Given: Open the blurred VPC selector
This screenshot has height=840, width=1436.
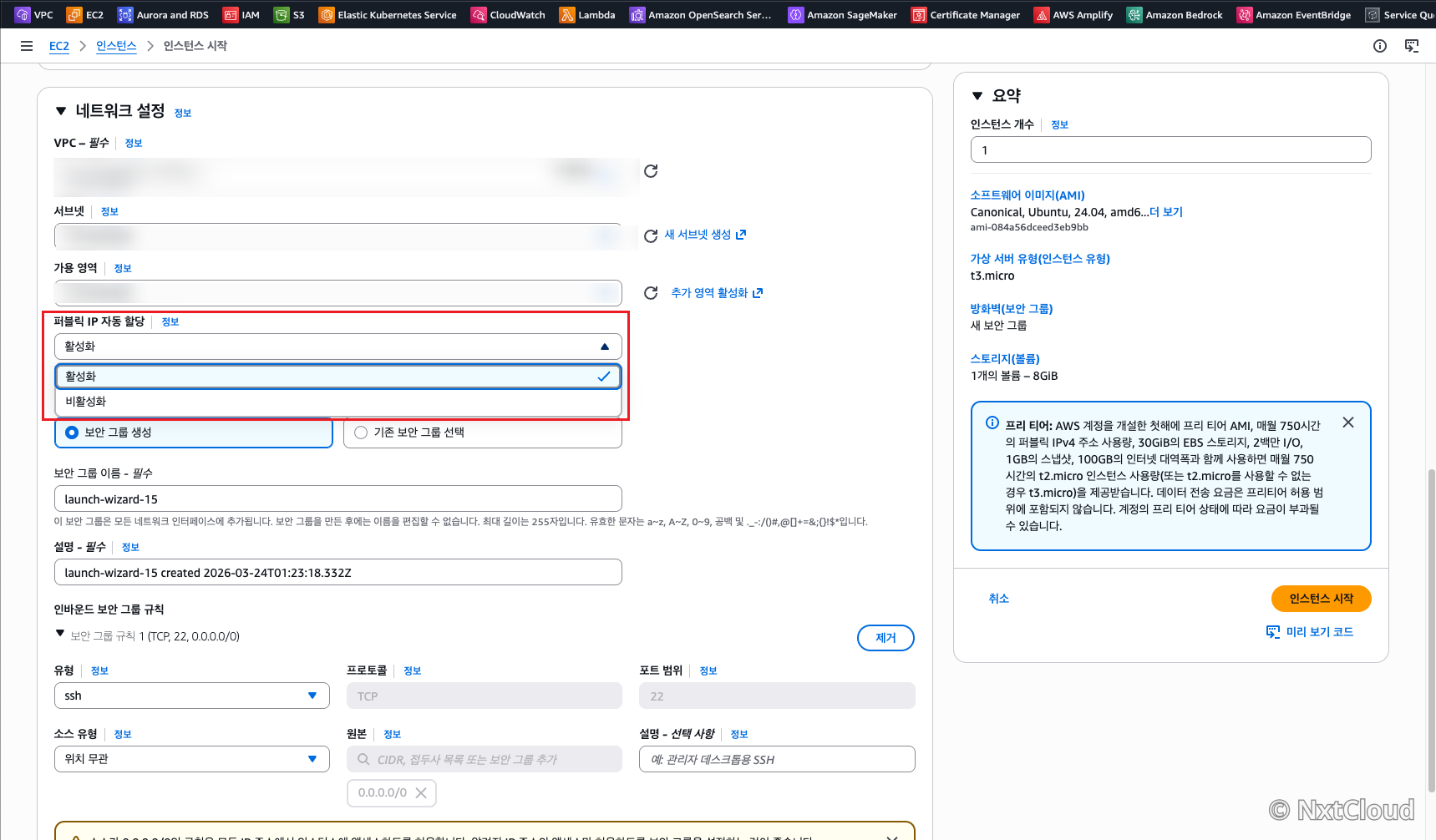Looking at the screenshot, I should tap(347, 177).
